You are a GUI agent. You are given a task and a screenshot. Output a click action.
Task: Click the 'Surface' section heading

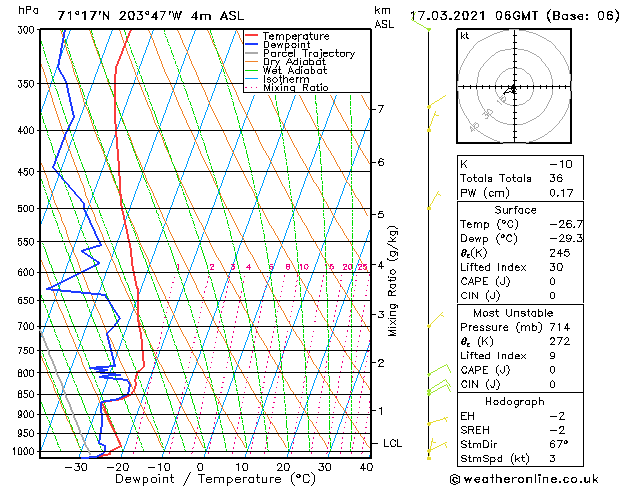[x=515, y=210]
